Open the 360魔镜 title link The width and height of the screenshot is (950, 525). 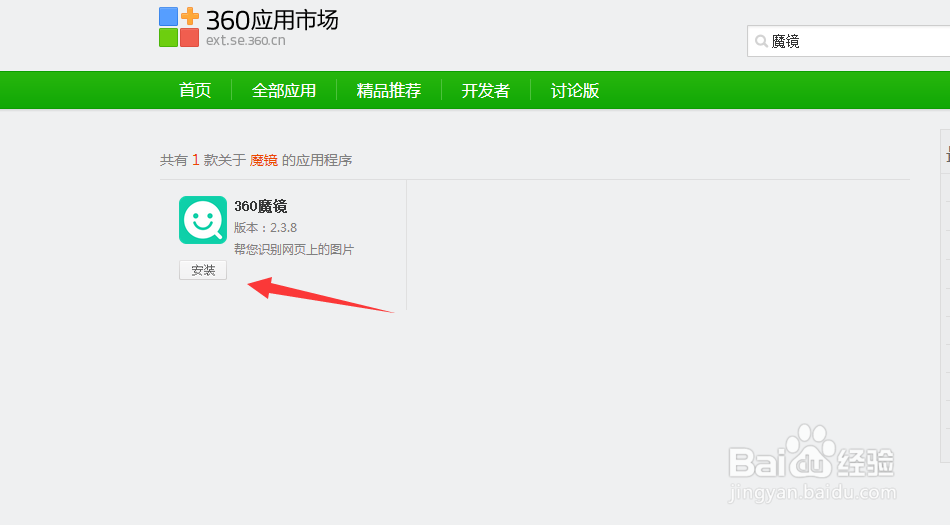(x=261, y=206)
